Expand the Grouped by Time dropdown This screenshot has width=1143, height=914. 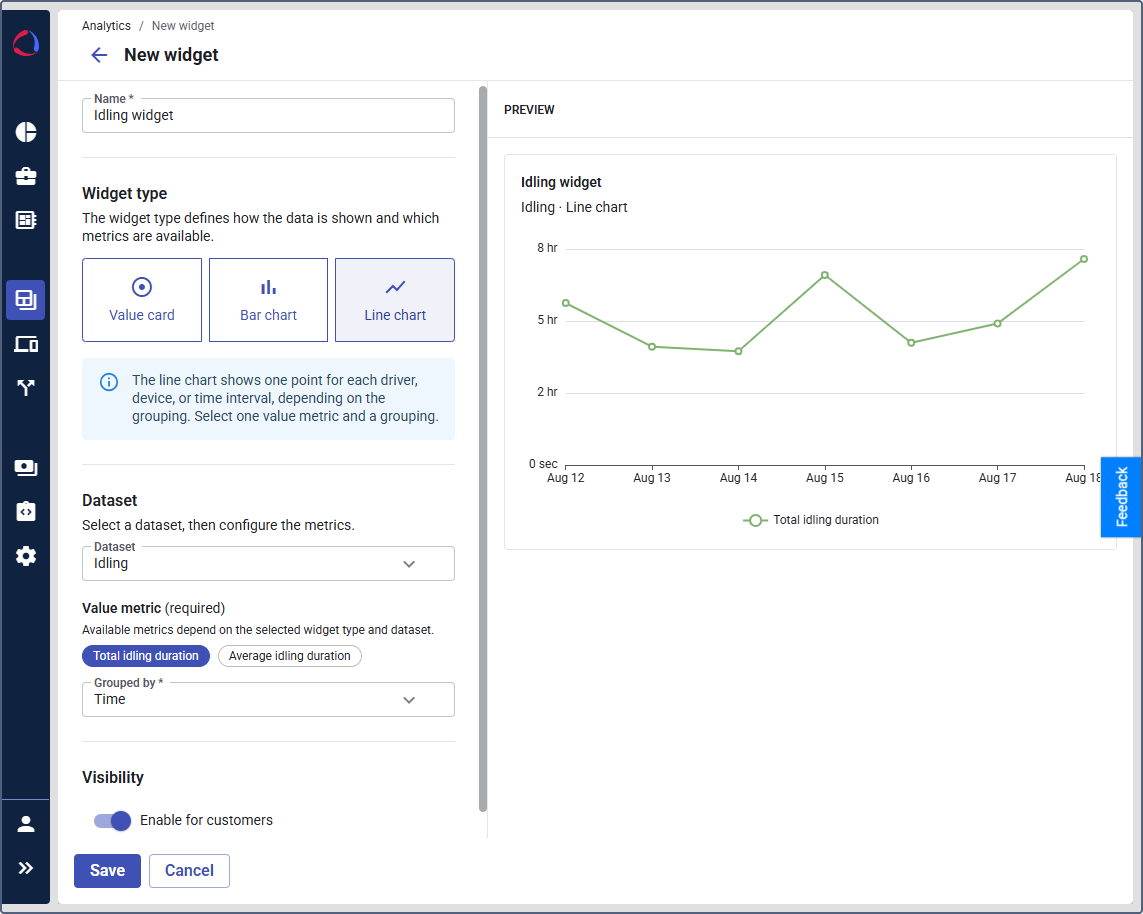tap(268, 700)
